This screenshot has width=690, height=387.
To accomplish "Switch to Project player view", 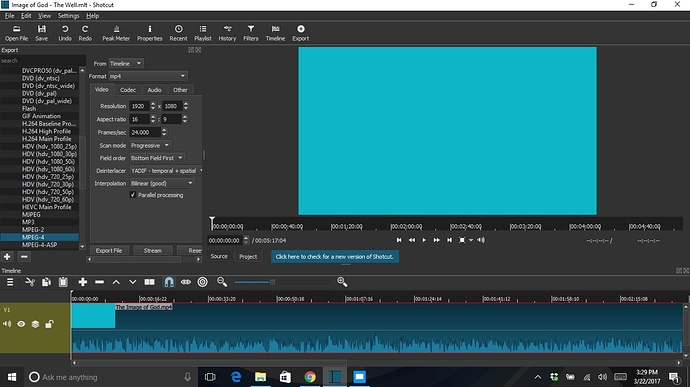I will pyautogui.click(x=248, y=257).
